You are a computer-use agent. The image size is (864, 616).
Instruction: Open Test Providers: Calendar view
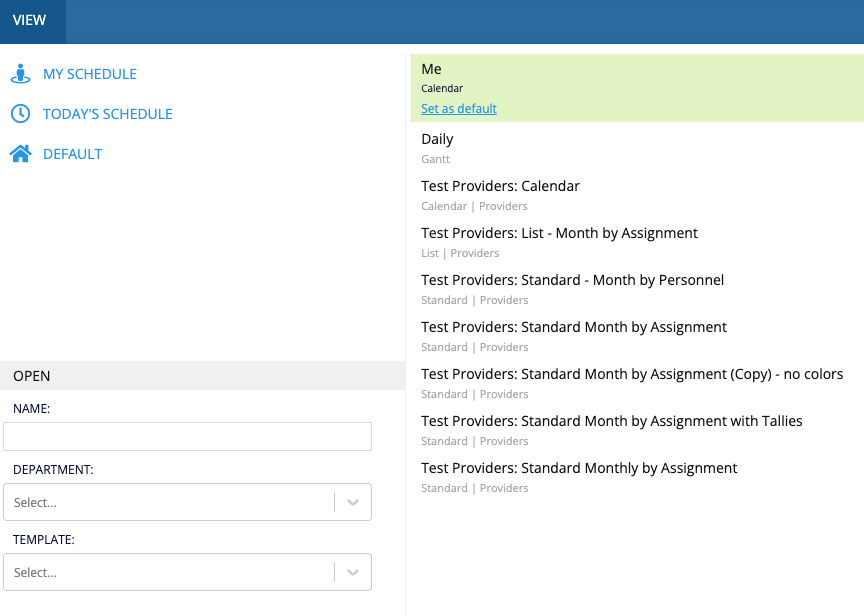[637, 195]
